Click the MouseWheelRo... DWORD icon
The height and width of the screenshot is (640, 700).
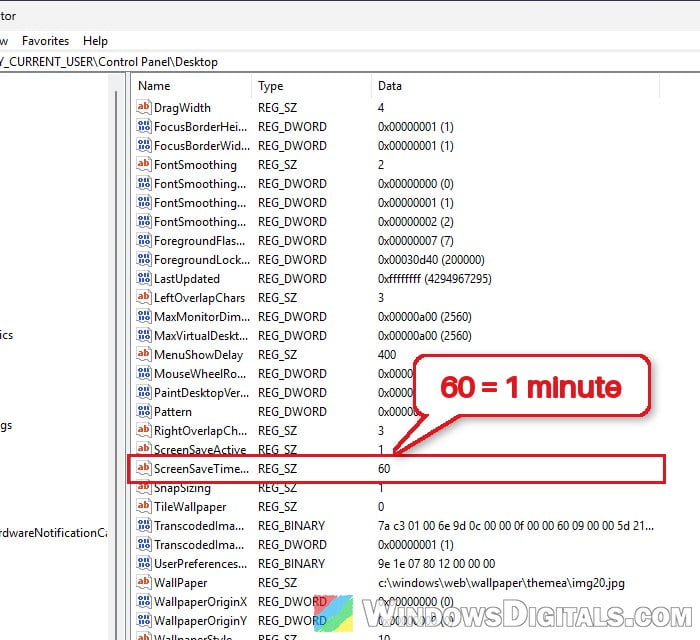point(143,373)
